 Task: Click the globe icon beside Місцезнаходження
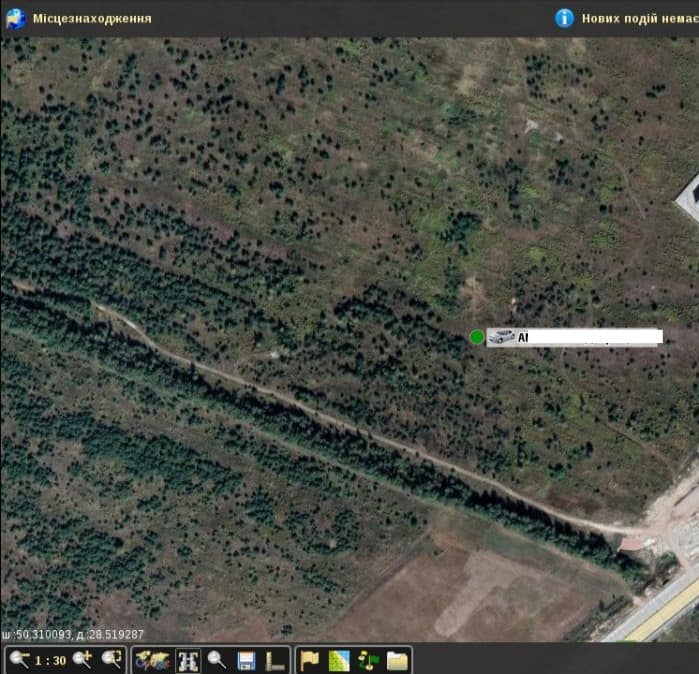[x=16, y=18]
